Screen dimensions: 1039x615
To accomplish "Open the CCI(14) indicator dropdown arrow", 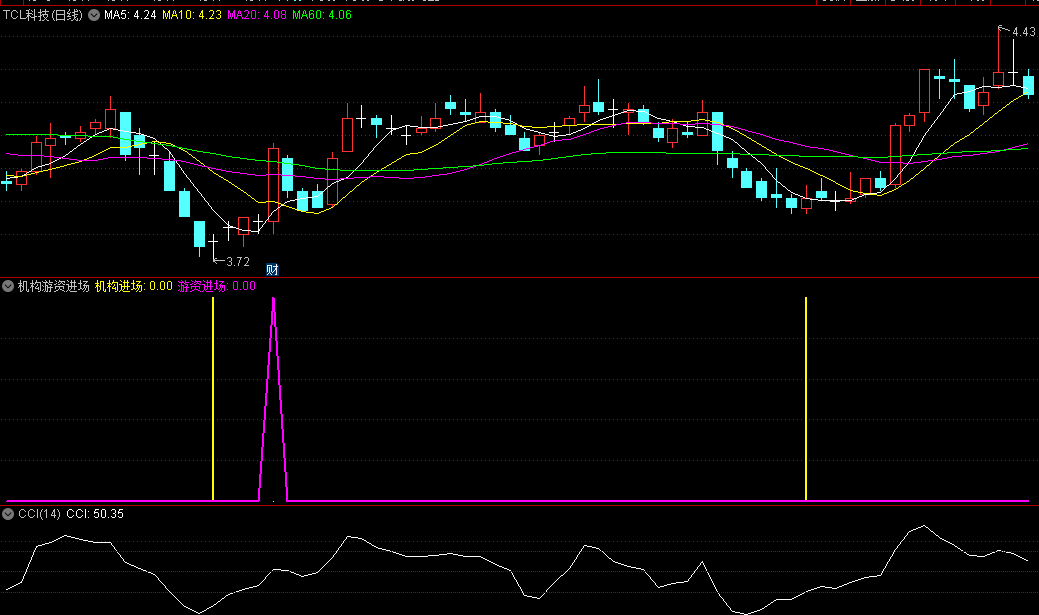I will (8, 514).
